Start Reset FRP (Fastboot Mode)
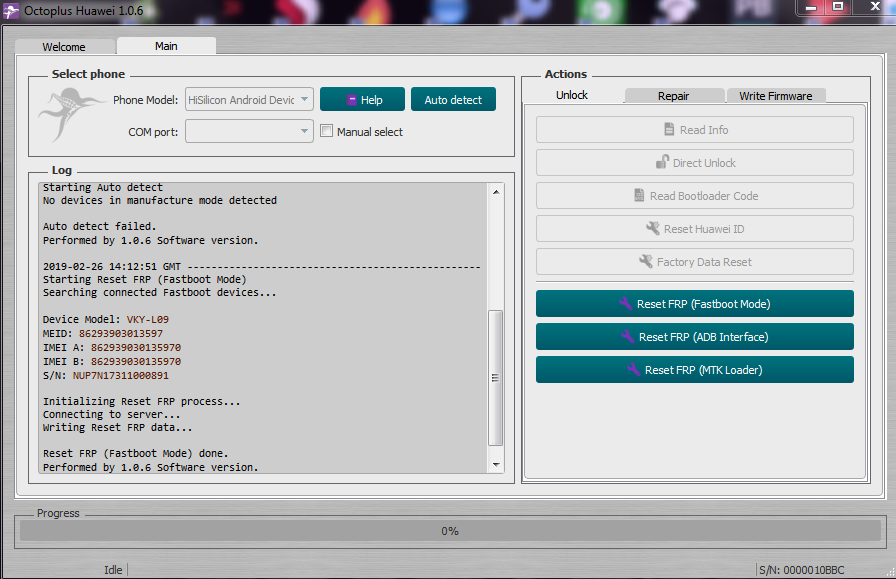Image resolution: width=896 pixels, height=579 pixels. [x=695, y=304]
